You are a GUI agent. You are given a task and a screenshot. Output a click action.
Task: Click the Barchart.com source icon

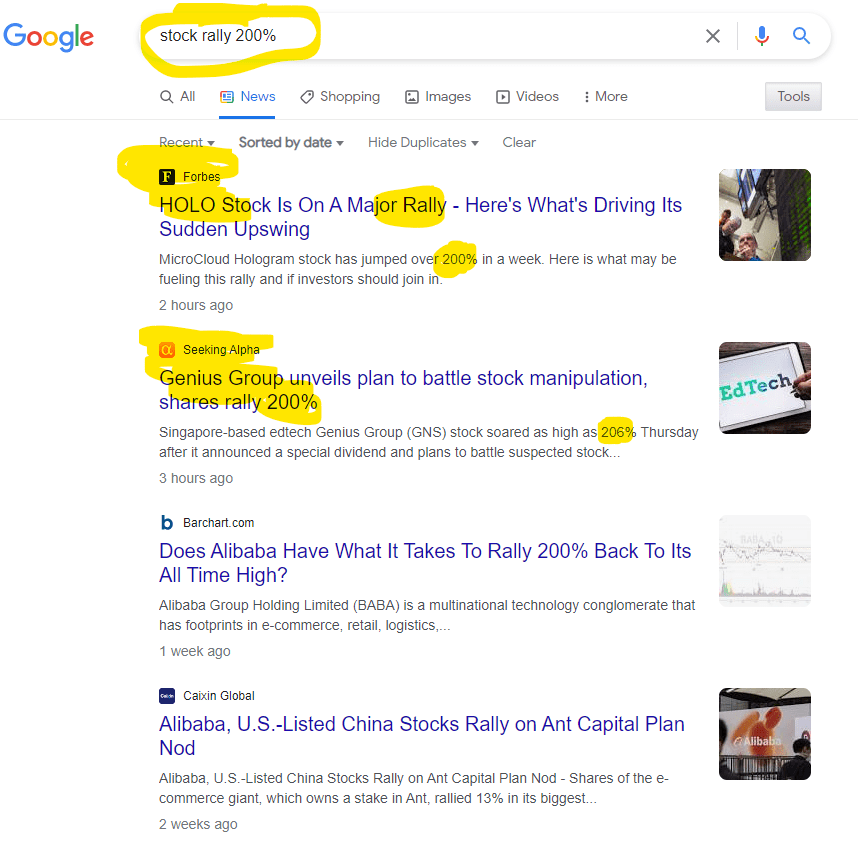[x=167, y=523]
